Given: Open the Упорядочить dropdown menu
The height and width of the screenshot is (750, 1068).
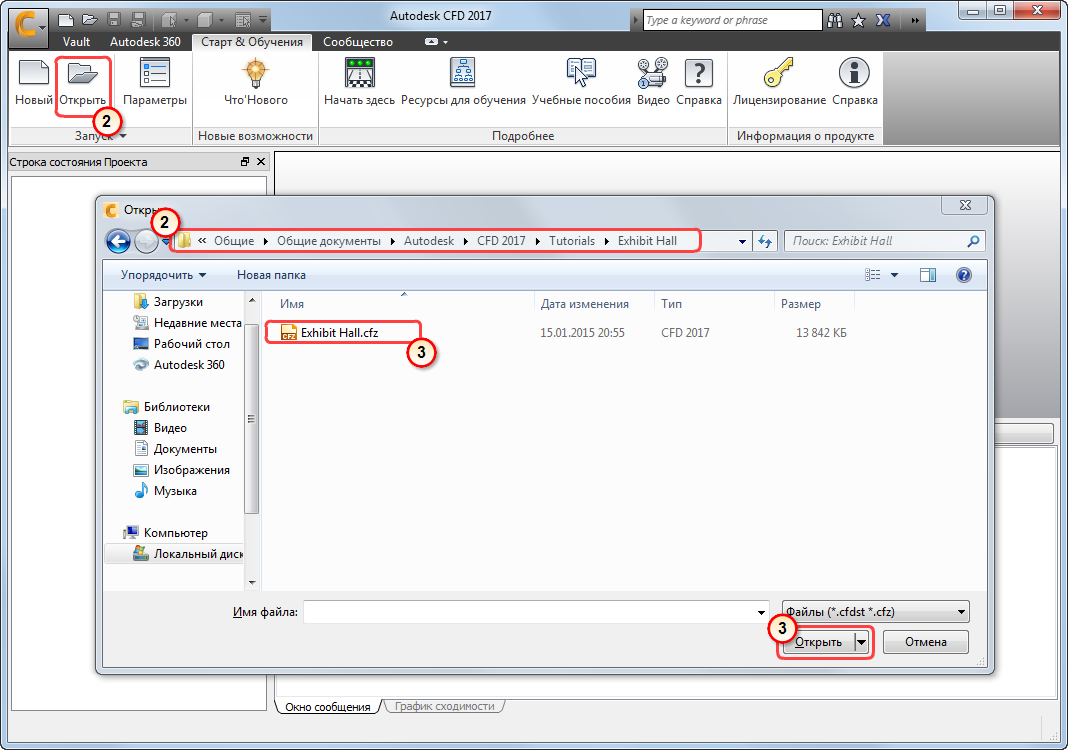Looking at the screenshot, I should click(163, 275).
